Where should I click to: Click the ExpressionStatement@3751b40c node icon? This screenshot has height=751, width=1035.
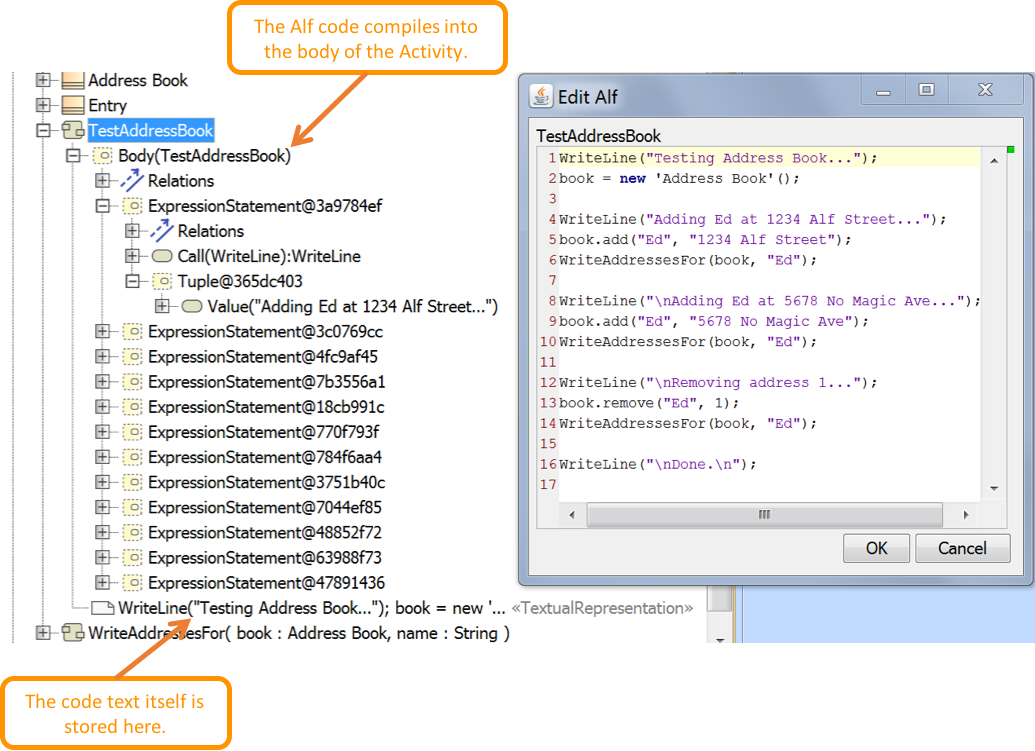pyautogui.click(x=132, y=482)
